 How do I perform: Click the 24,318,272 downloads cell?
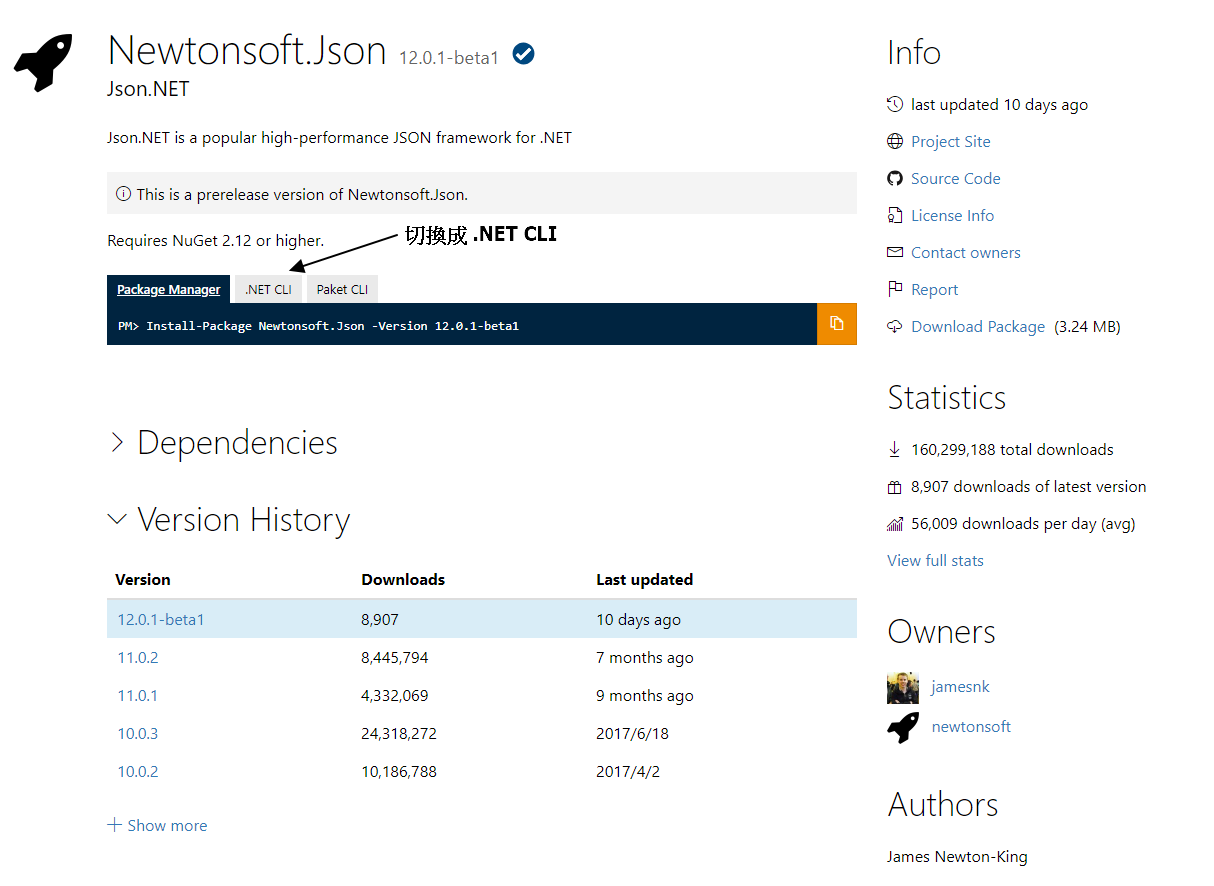tap(399, 733)
